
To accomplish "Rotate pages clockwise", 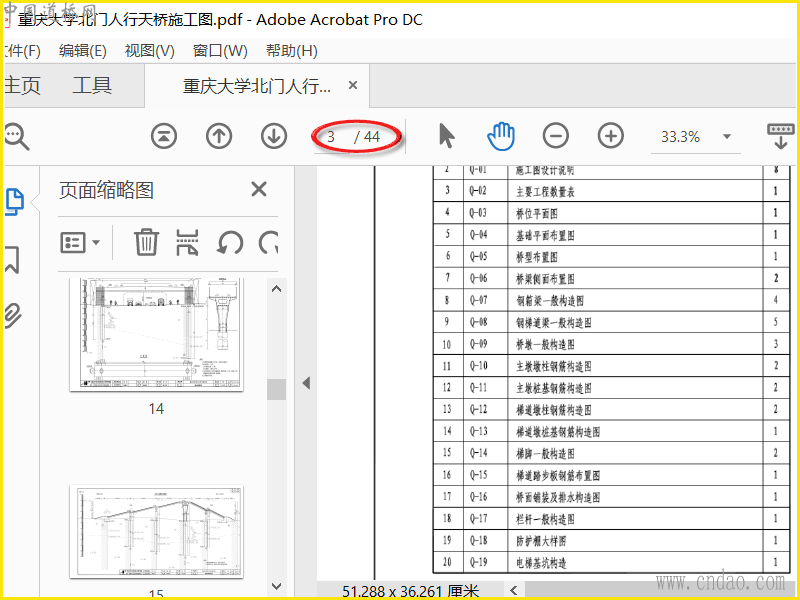I will 268,243.
